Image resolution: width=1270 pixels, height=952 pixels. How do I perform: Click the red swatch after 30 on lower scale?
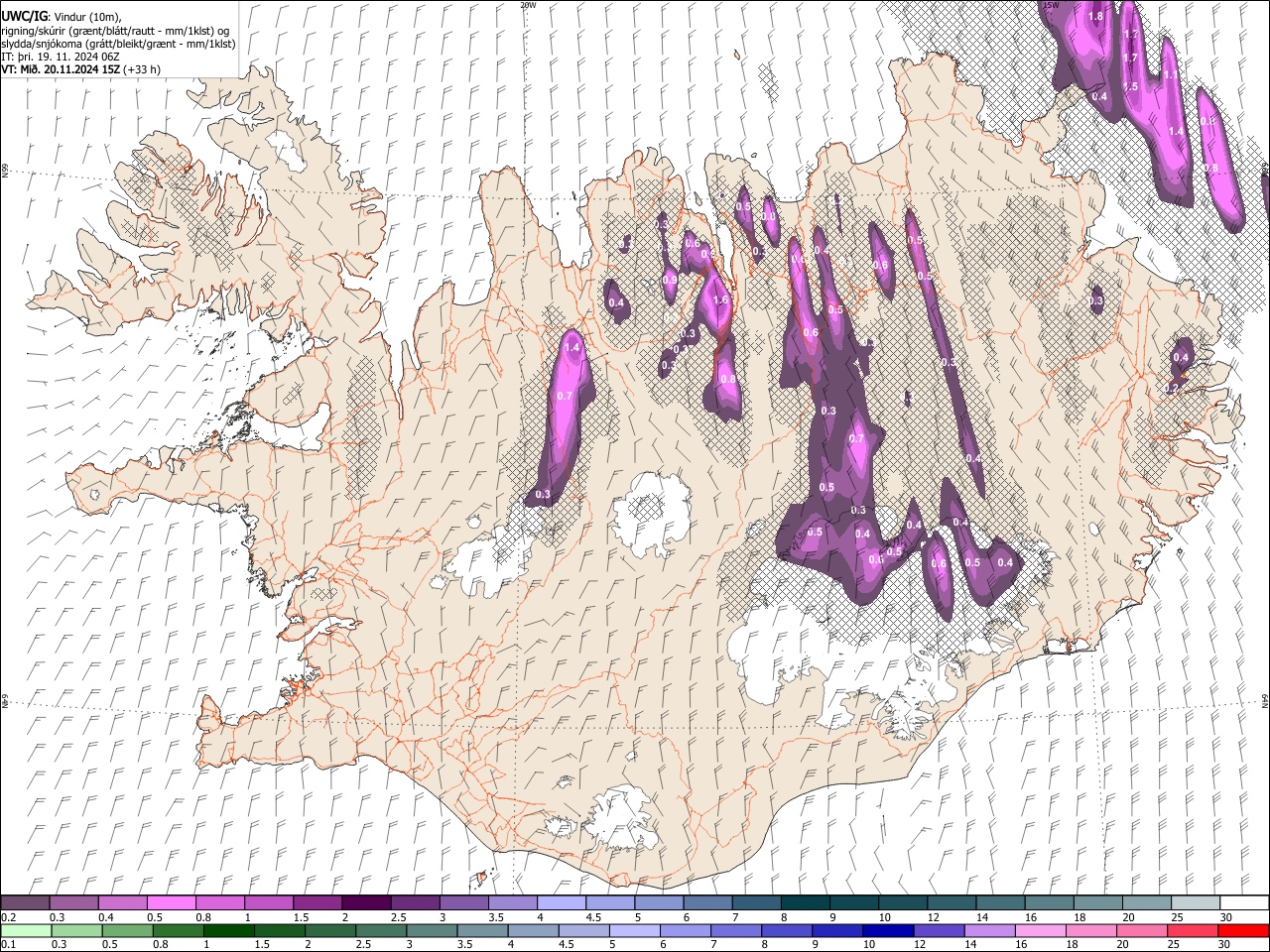[1243, 931]
